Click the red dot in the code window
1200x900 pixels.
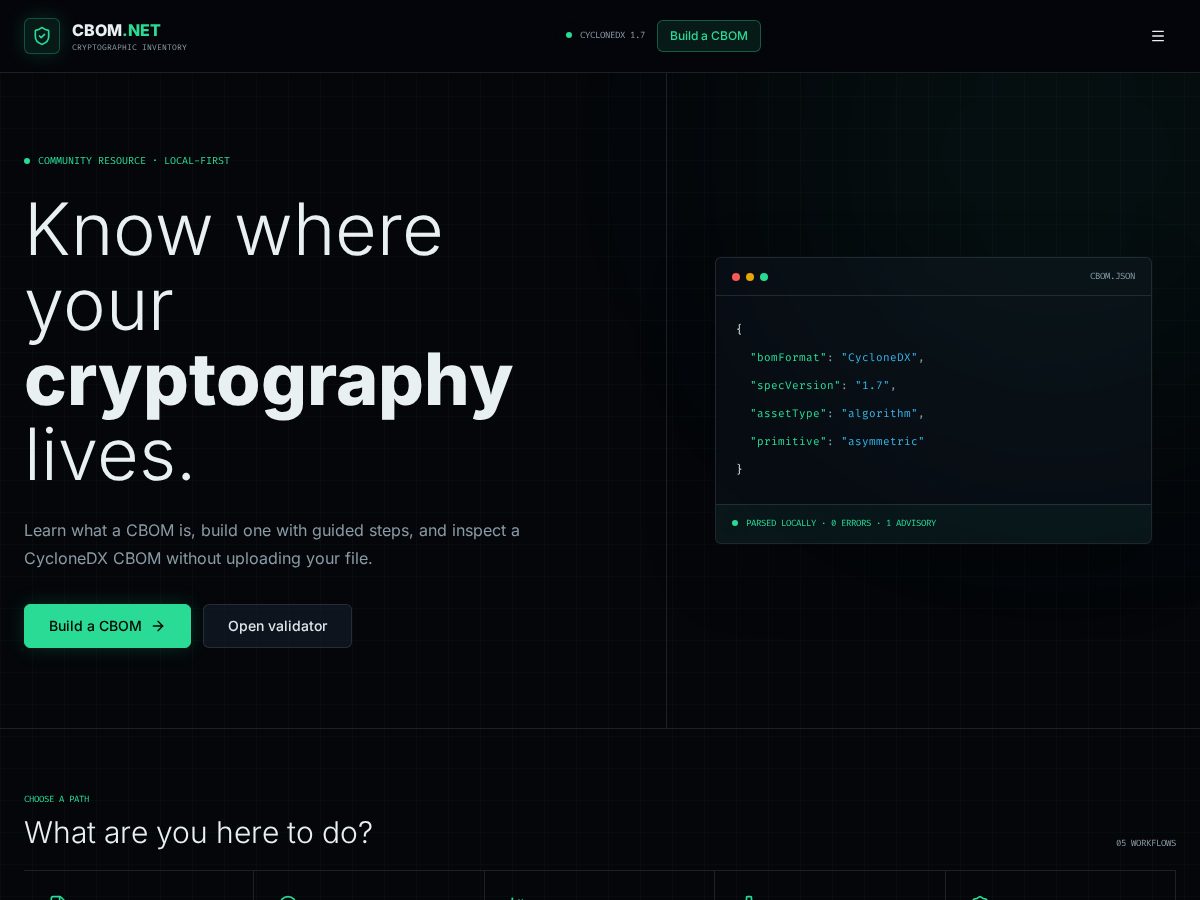(x=736, y=277)
